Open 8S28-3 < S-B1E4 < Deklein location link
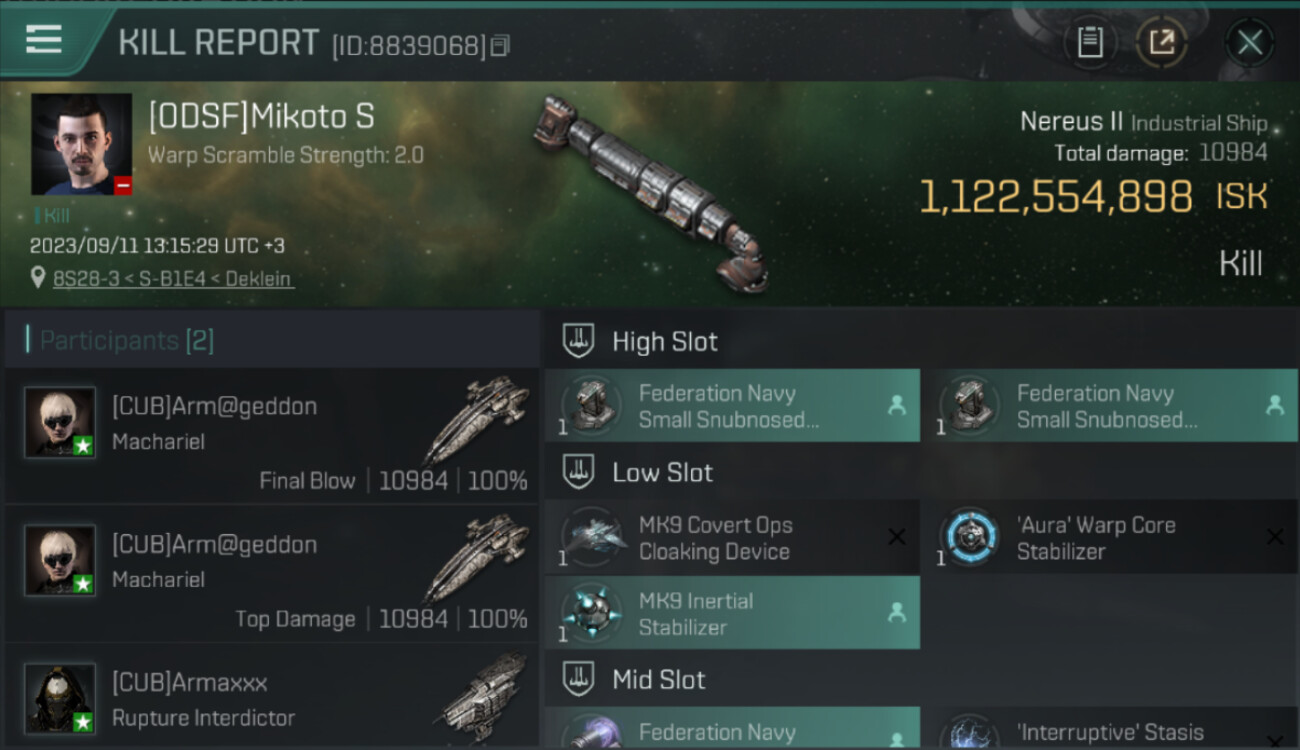The image size is (1300, 750). [173, 279]
